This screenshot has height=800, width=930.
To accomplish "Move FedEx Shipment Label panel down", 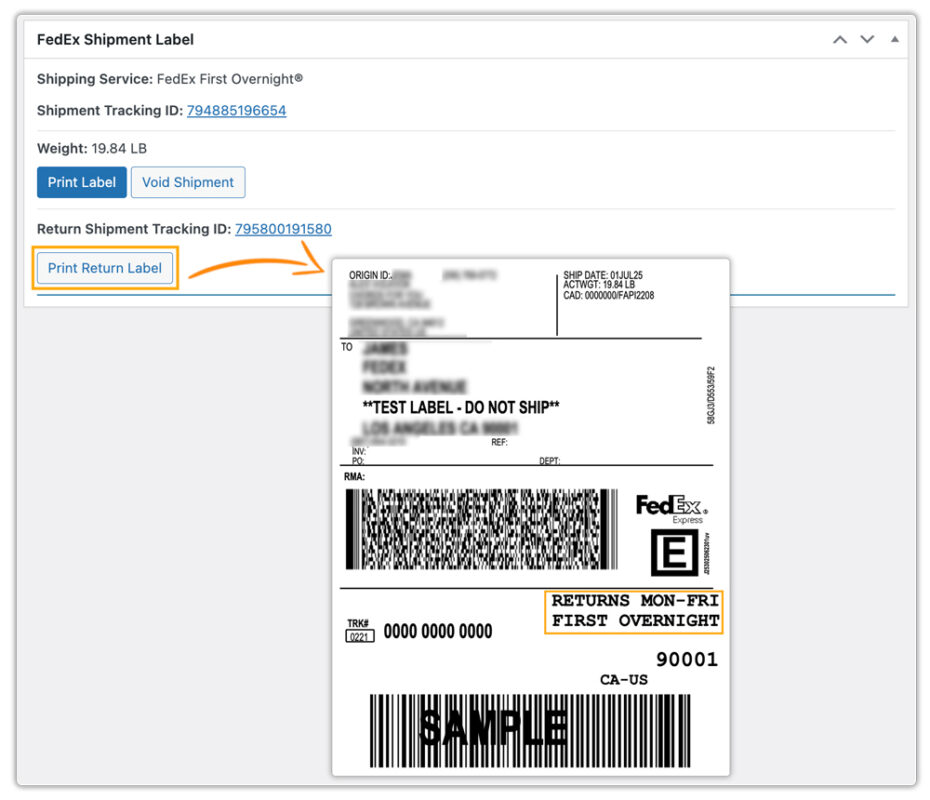I will click(x=867, y=40).
